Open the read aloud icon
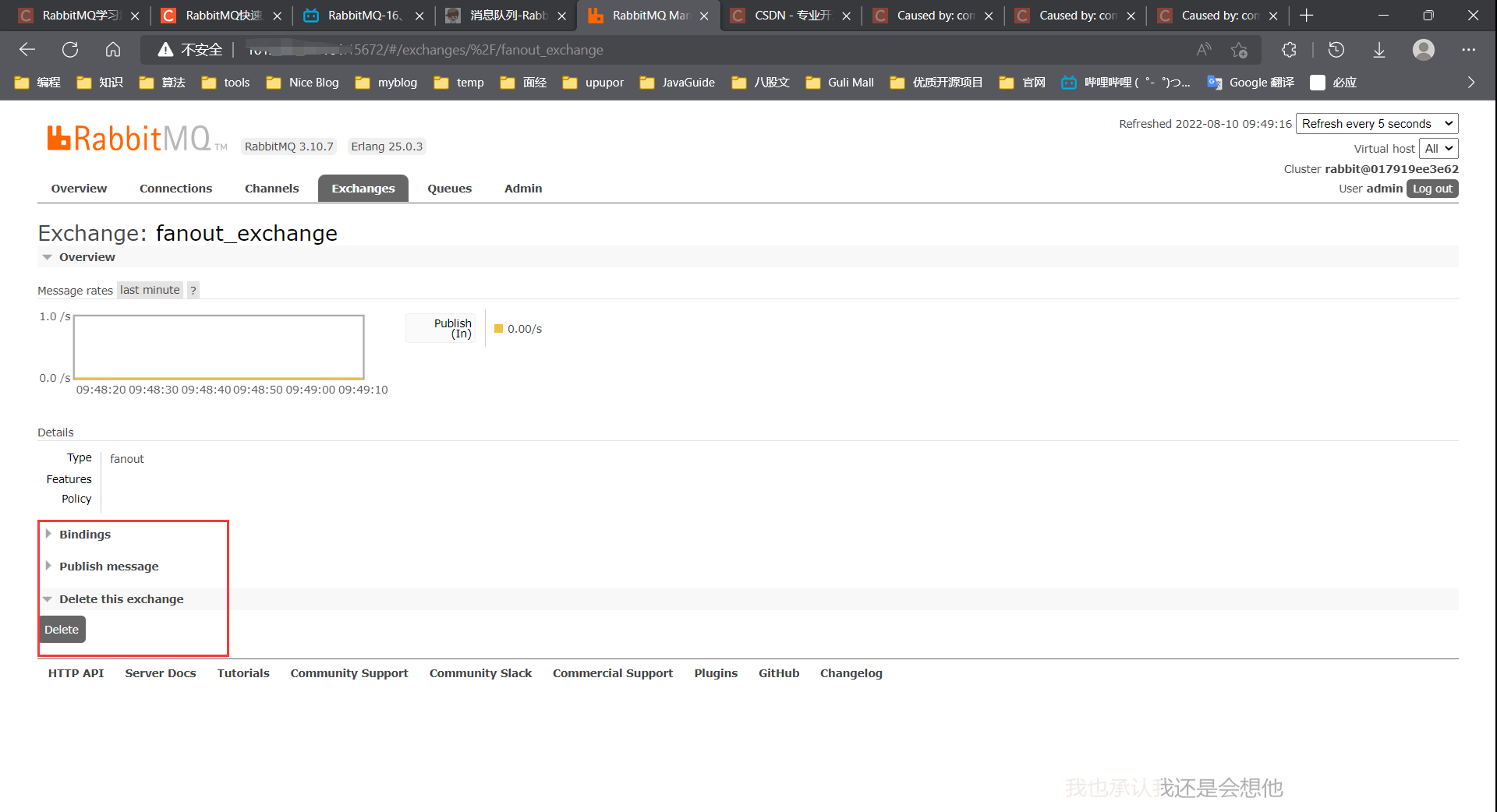Viewport: 1497px width, 812px height. tap(1204, 50)
